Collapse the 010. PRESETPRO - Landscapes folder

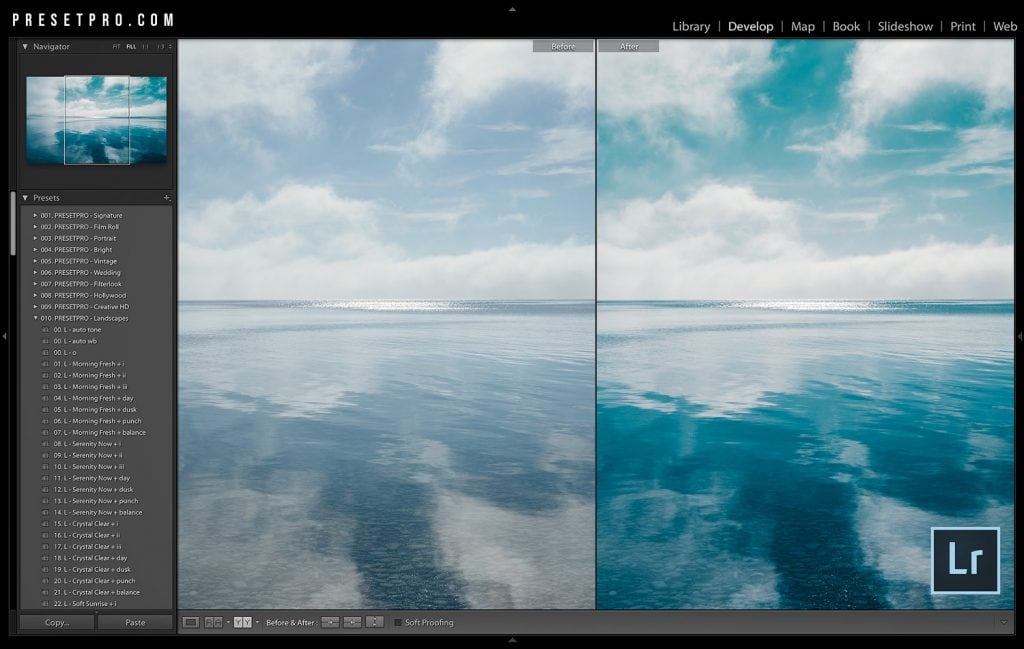pyautogui.click(x=35, y=318)
